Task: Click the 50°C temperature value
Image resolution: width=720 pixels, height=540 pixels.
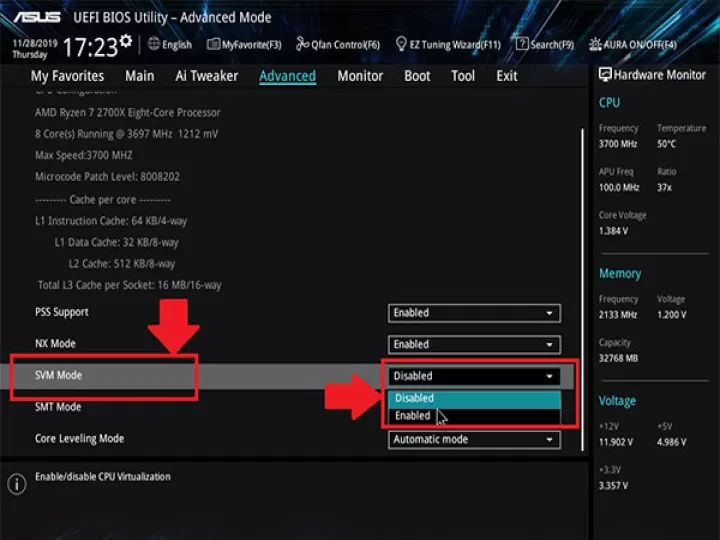Action: 666,144
